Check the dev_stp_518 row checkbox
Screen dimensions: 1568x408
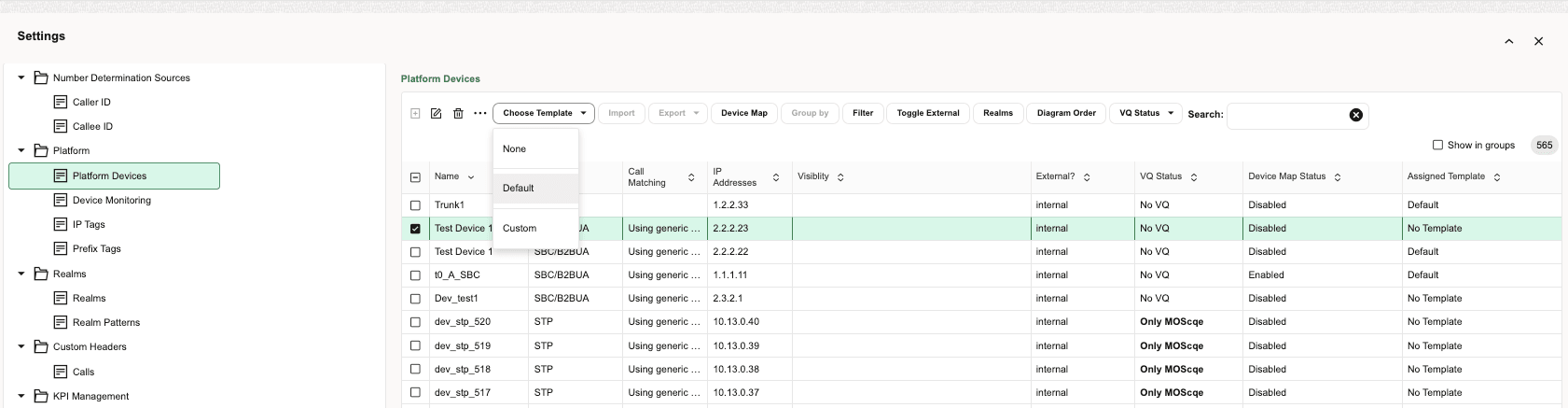[x=415, y=369]
